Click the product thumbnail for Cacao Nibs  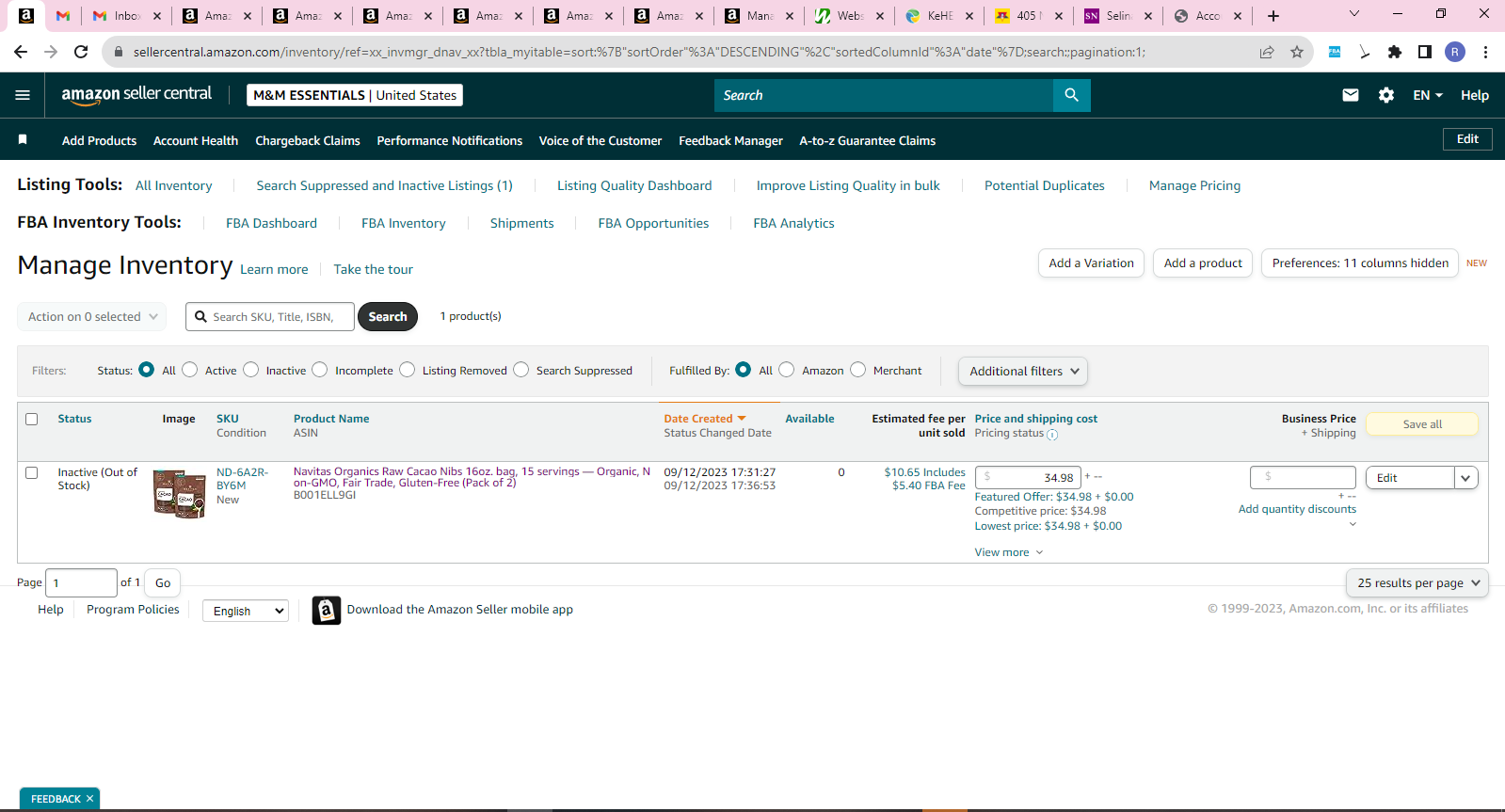(179, 494)
